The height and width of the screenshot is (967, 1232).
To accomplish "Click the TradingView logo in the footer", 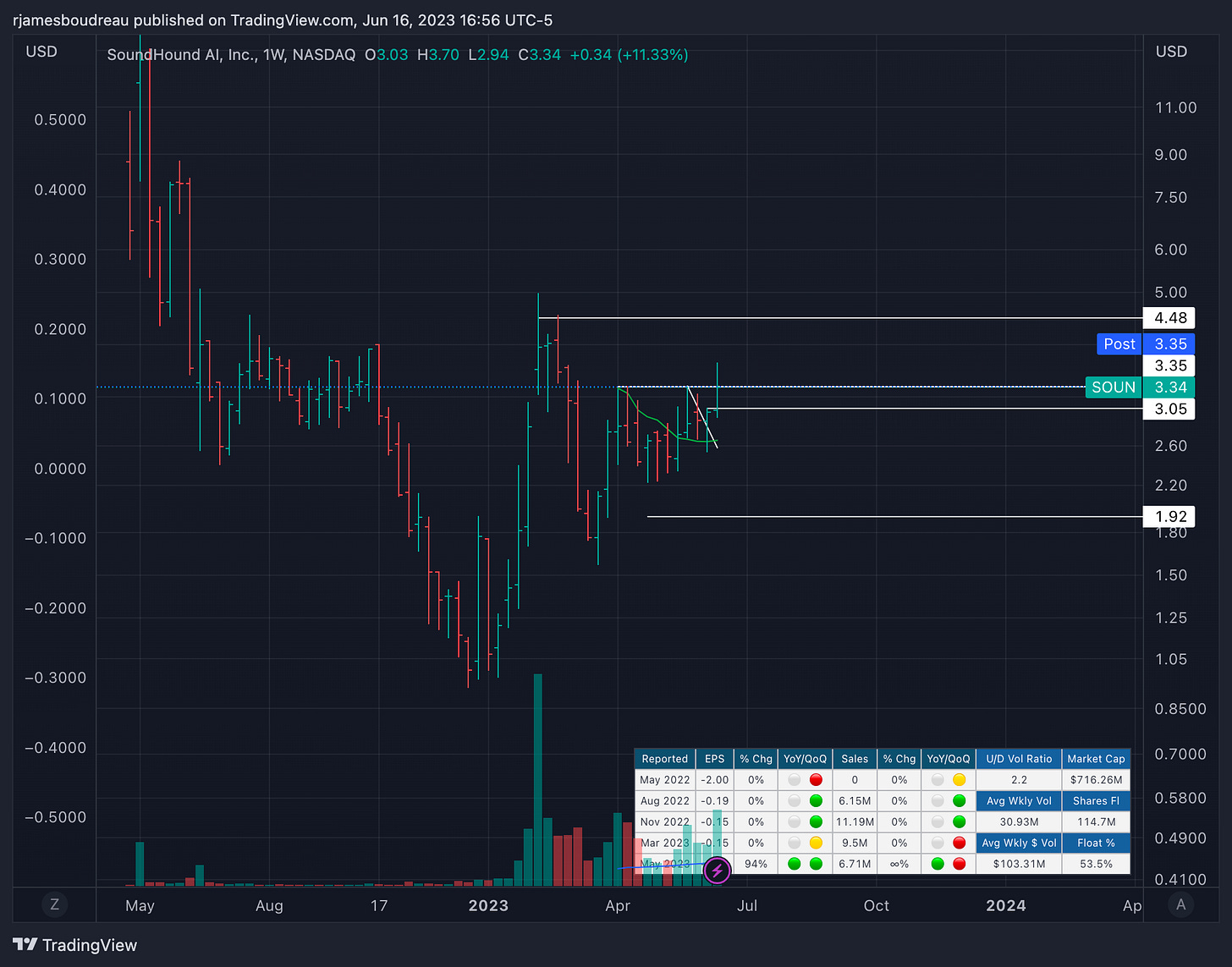I will (75, 945).
